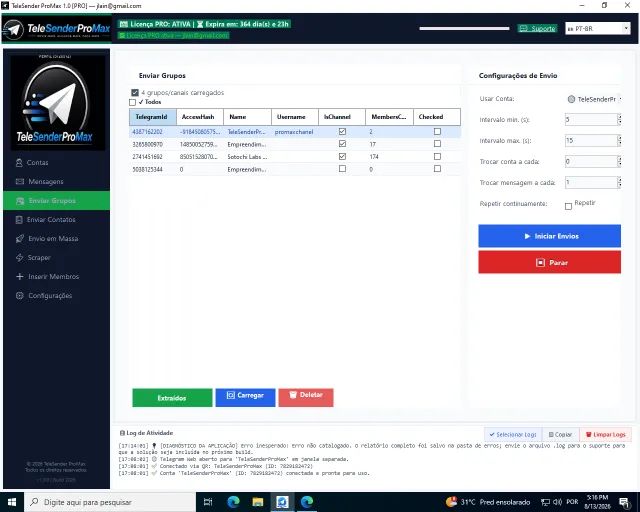Image resolution: width=640 pixels, height=512 pixels.
Task: Open the Windows Start menu
Action: point(12,502)
